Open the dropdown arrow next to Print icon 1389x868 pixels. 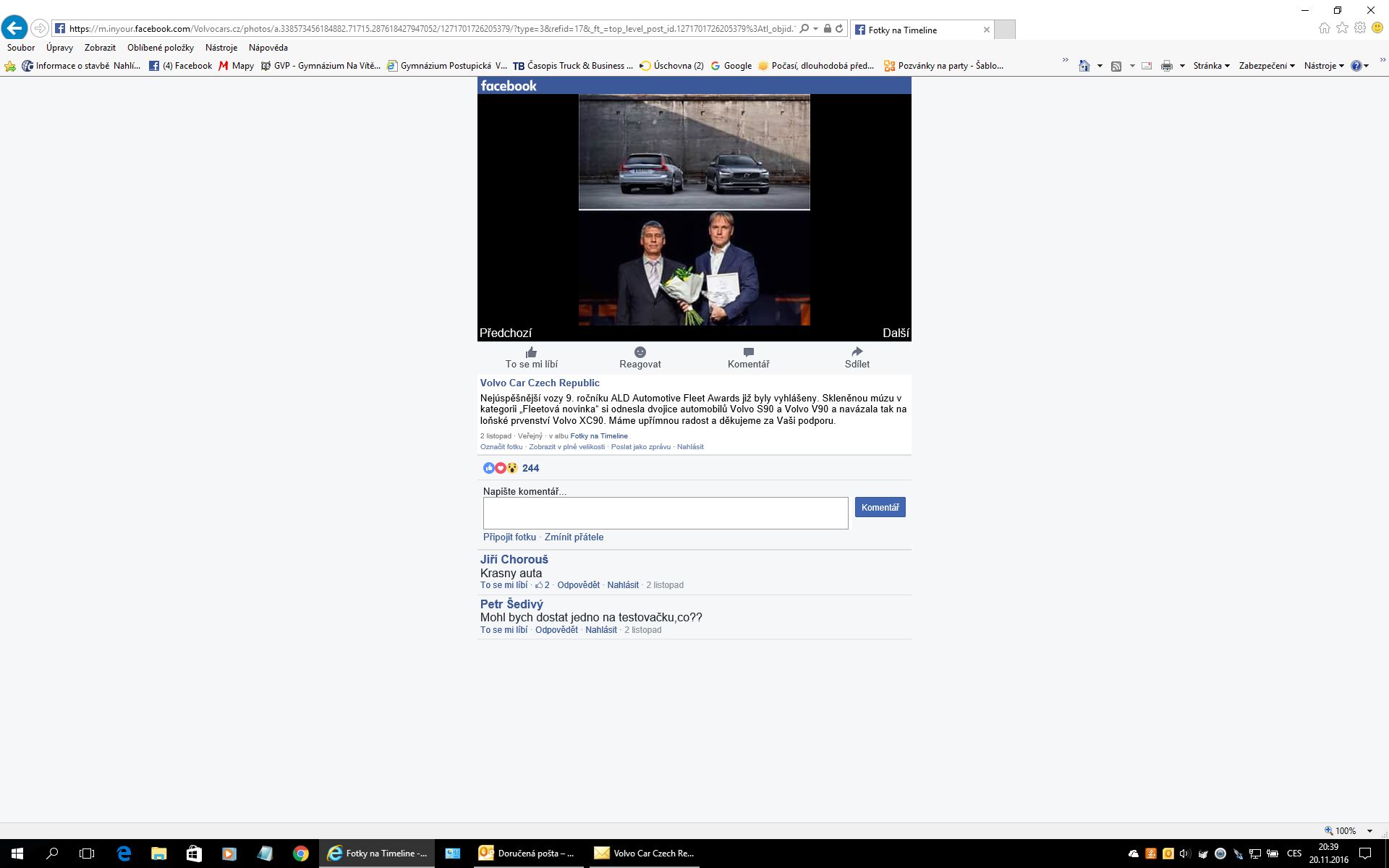(x=1182, y=66)
